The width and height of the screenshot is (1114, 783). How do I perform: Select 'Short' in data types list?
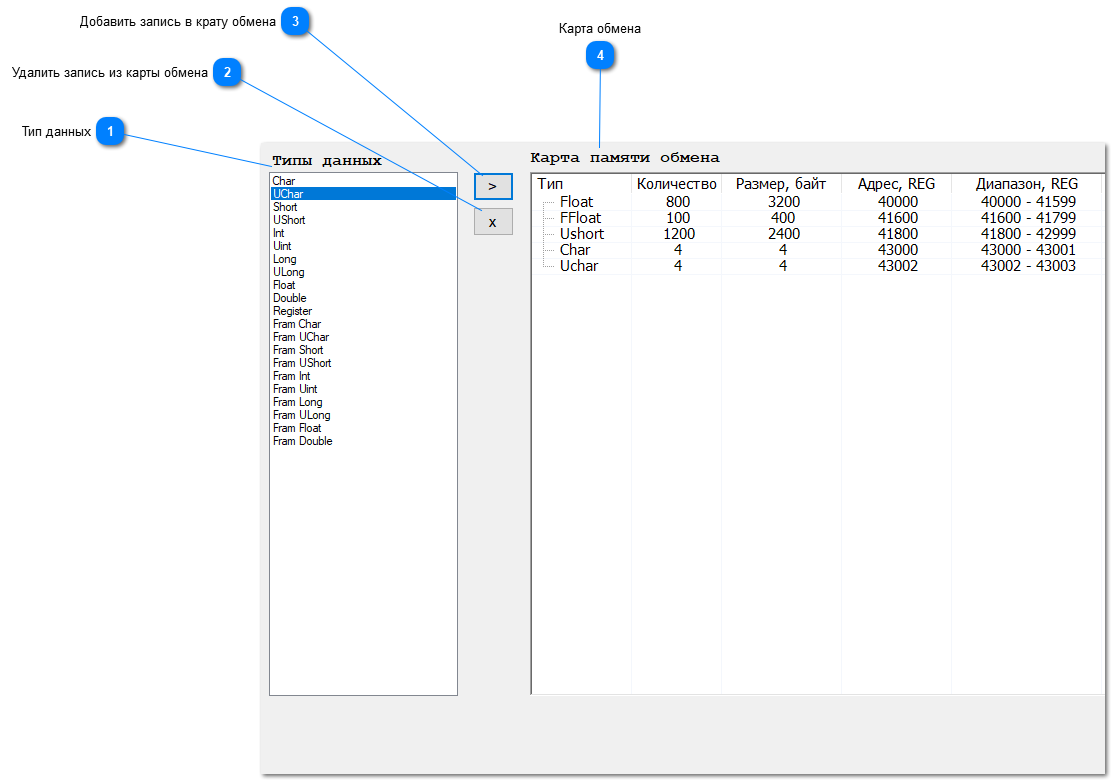(363, 207)
